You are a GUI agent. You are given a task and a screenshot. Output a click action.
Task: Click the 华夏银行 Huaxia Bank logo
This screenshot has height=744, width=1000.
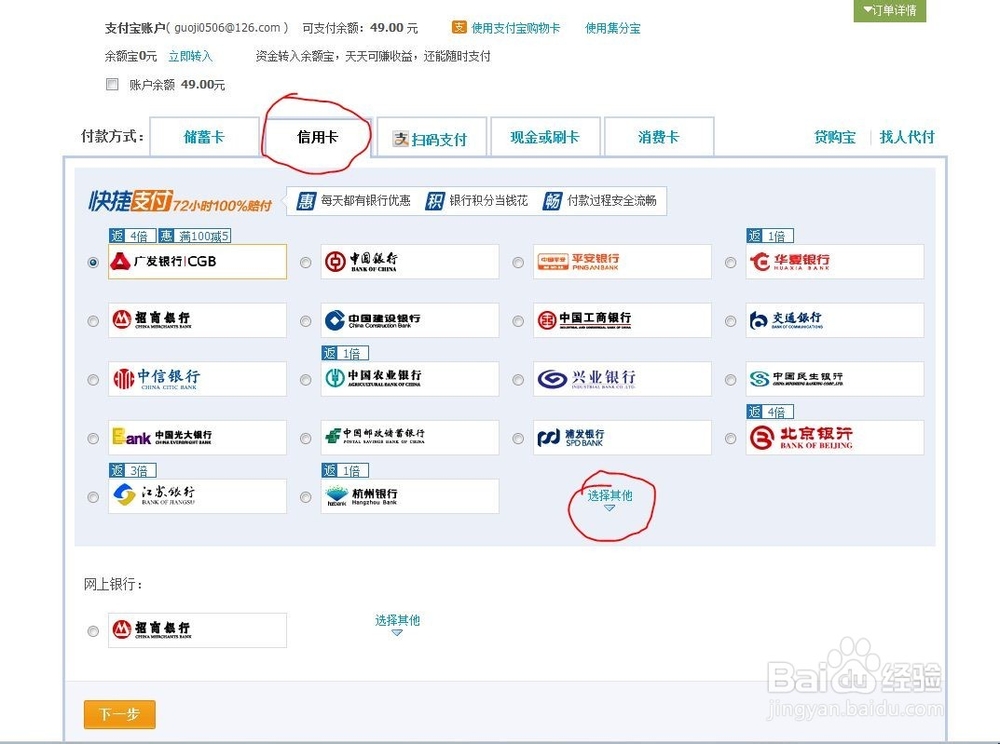point(835,261)
